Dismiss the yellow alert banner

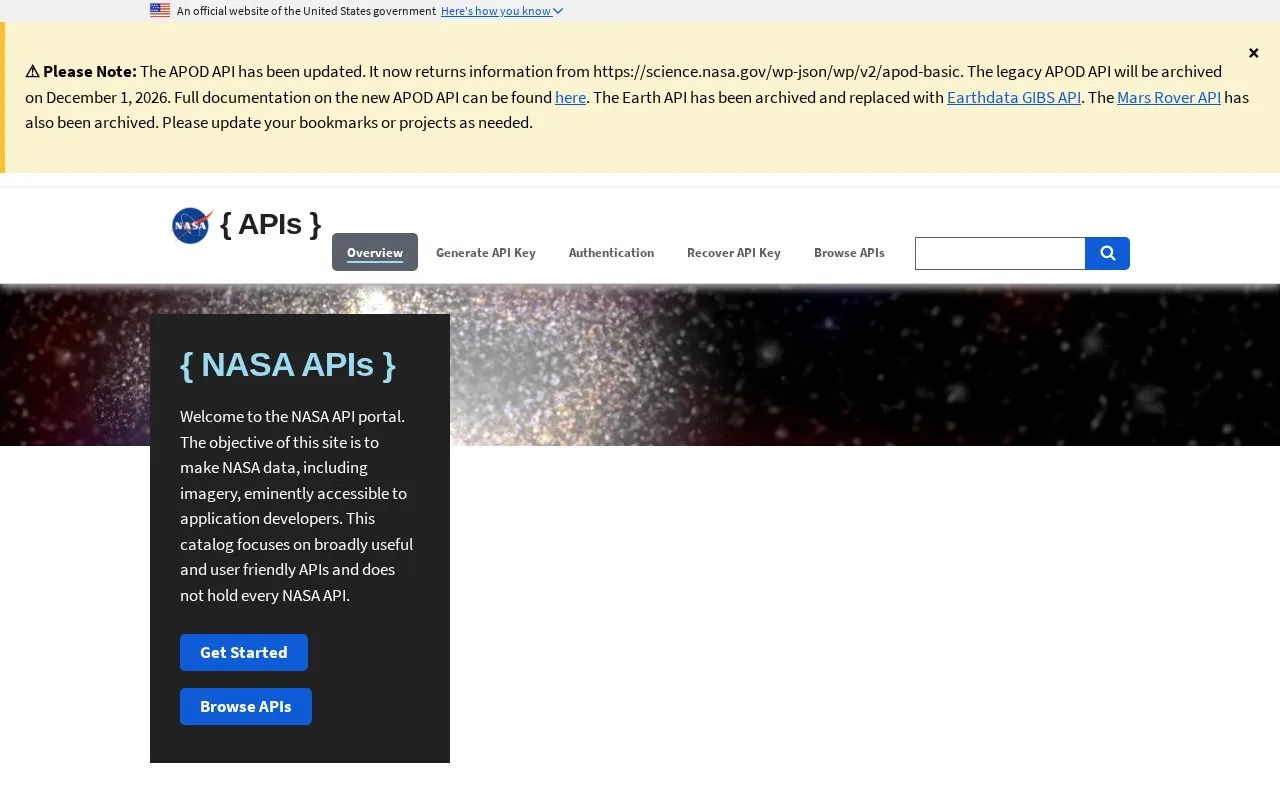[x=1253, y=53]
